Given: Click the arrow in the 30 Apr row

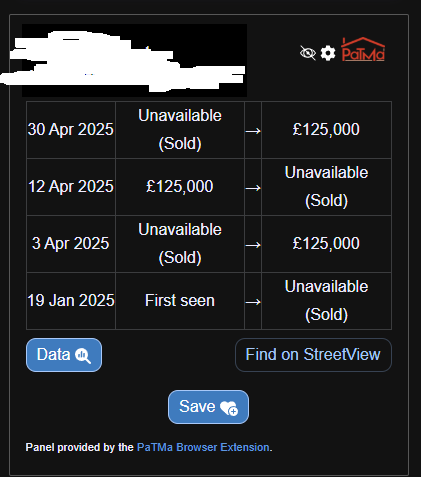Looking at the screenshot, I should coord(253,131).
